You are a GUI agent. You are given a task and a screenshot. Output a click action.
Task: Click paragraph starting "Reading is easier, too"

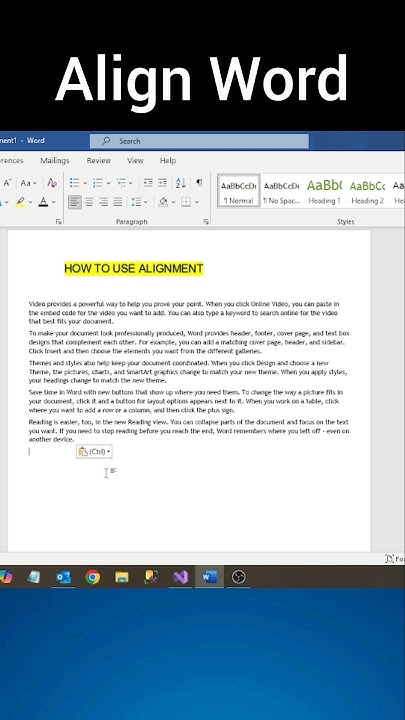189,430
